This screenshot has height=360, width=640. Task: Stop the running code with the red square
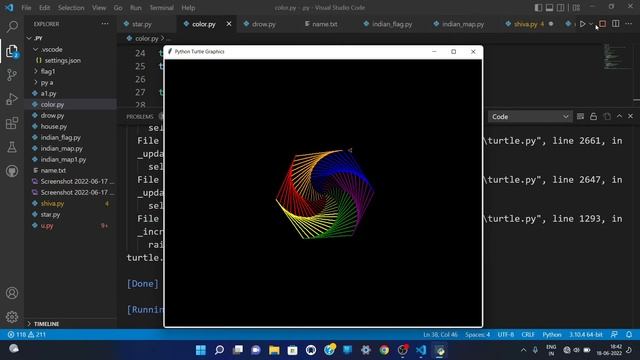coord(602,24)
